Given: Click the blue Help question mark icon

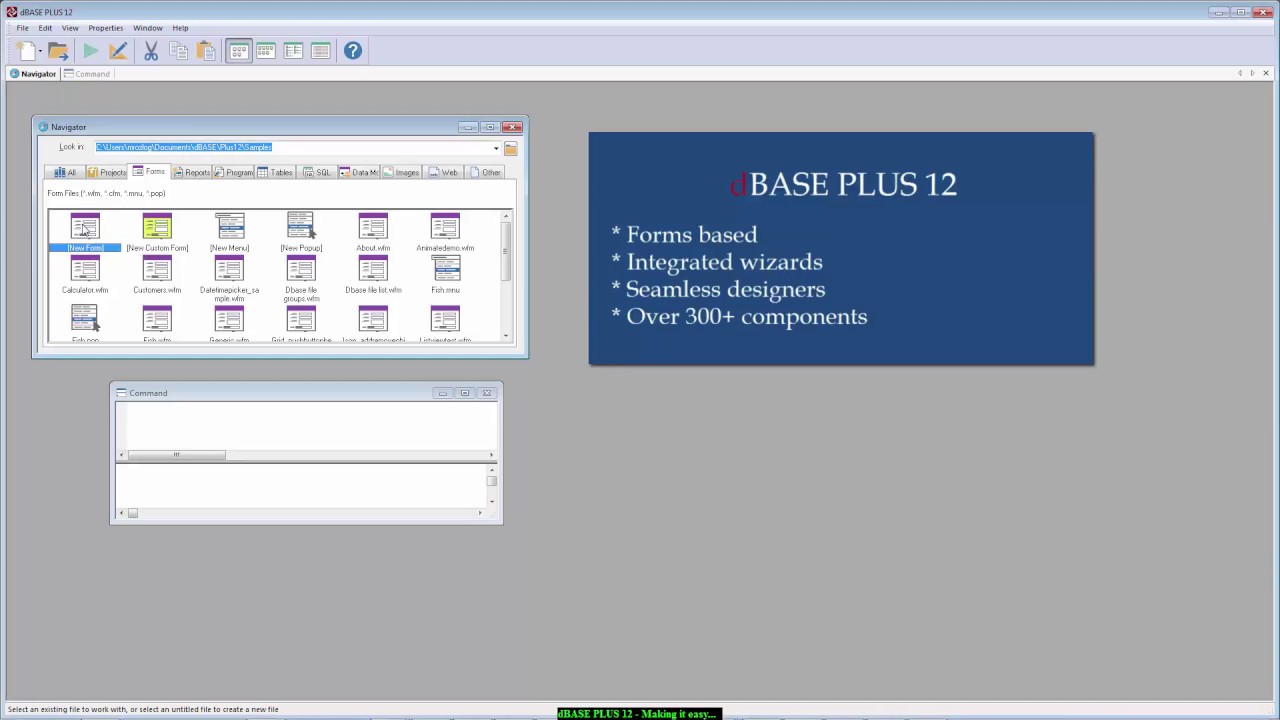Looking at the screenshot, I should pyautogui.click(x=353, y=51).
